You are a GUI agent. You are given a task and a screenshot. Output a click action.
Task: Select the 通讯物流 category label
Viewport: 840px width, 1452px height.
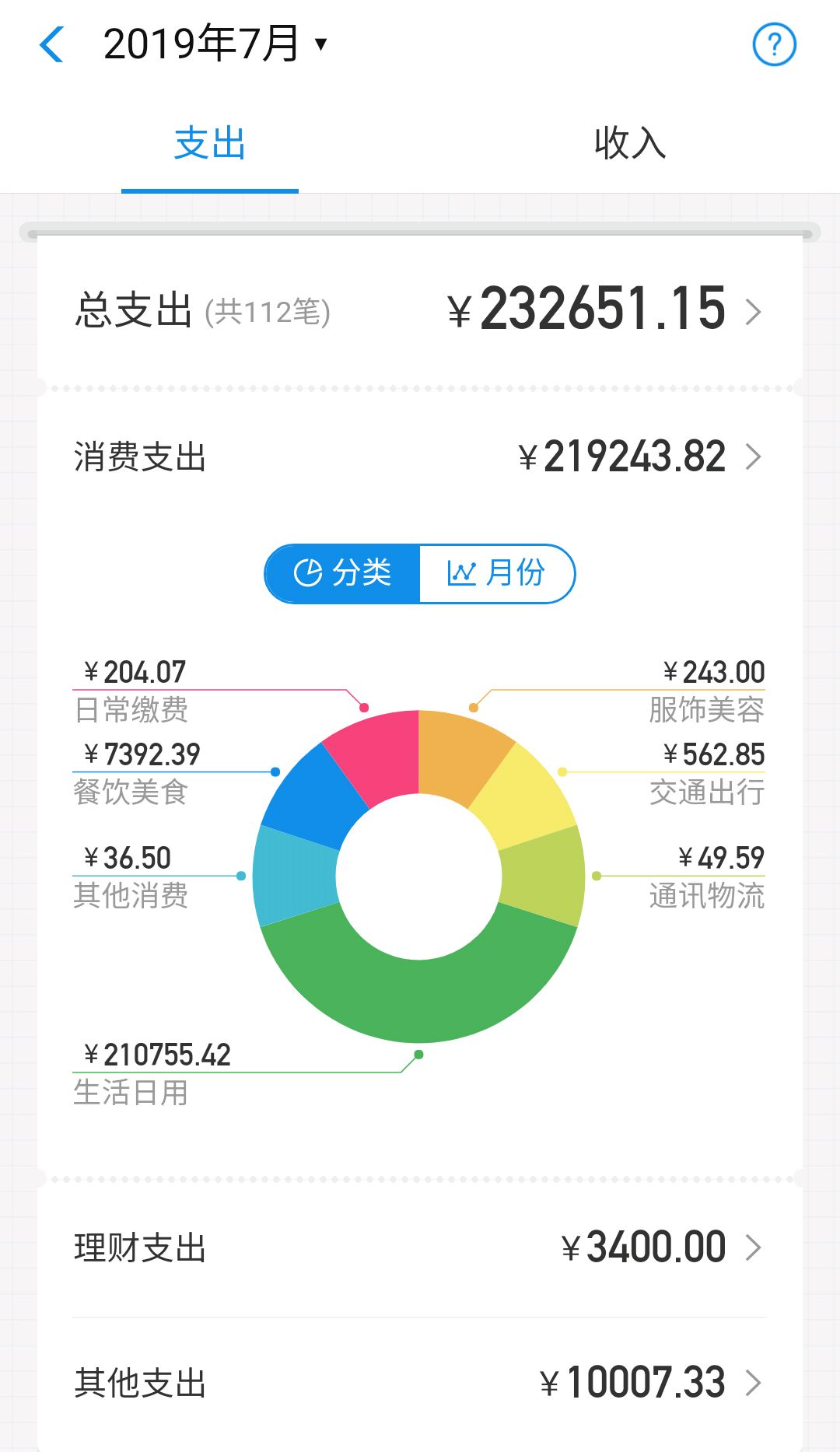[707, 896]
